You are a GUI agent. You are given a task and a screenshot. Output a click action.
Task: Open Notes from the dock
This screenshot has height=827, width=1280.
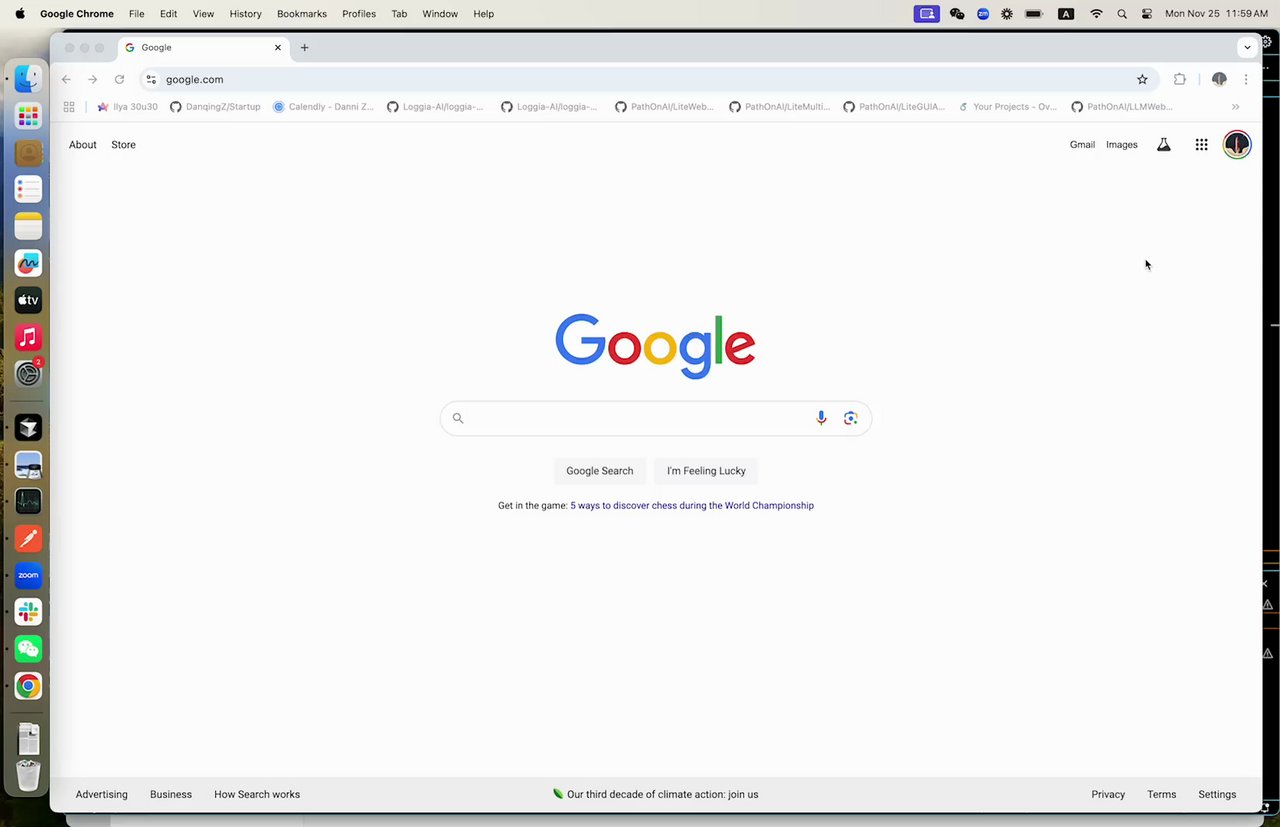tap(28, 226)
